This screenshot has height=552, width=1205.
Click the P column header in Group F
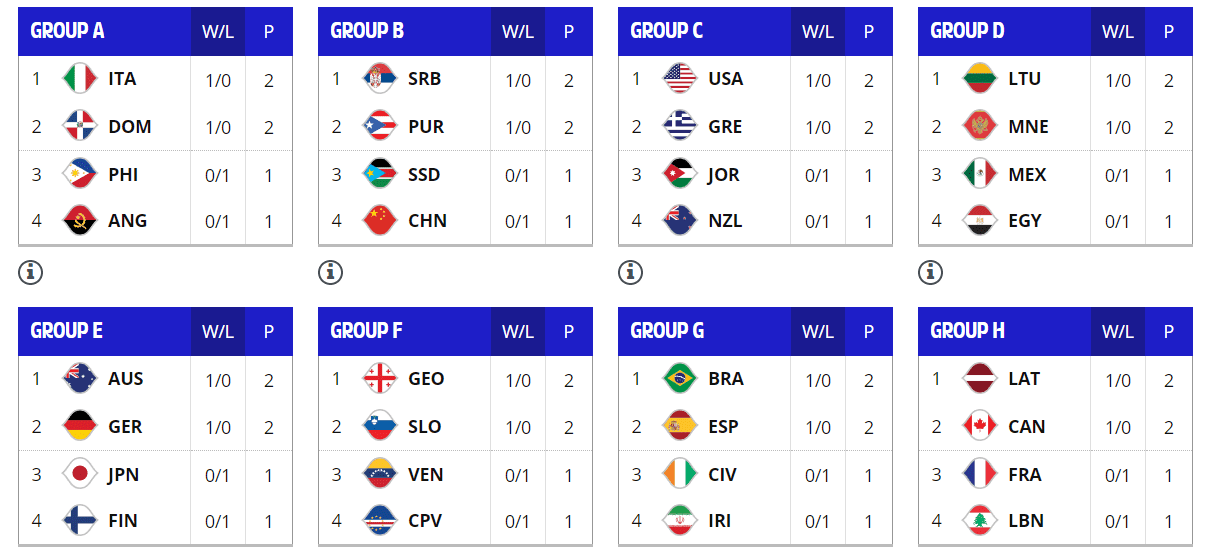[x=569, y=331]
